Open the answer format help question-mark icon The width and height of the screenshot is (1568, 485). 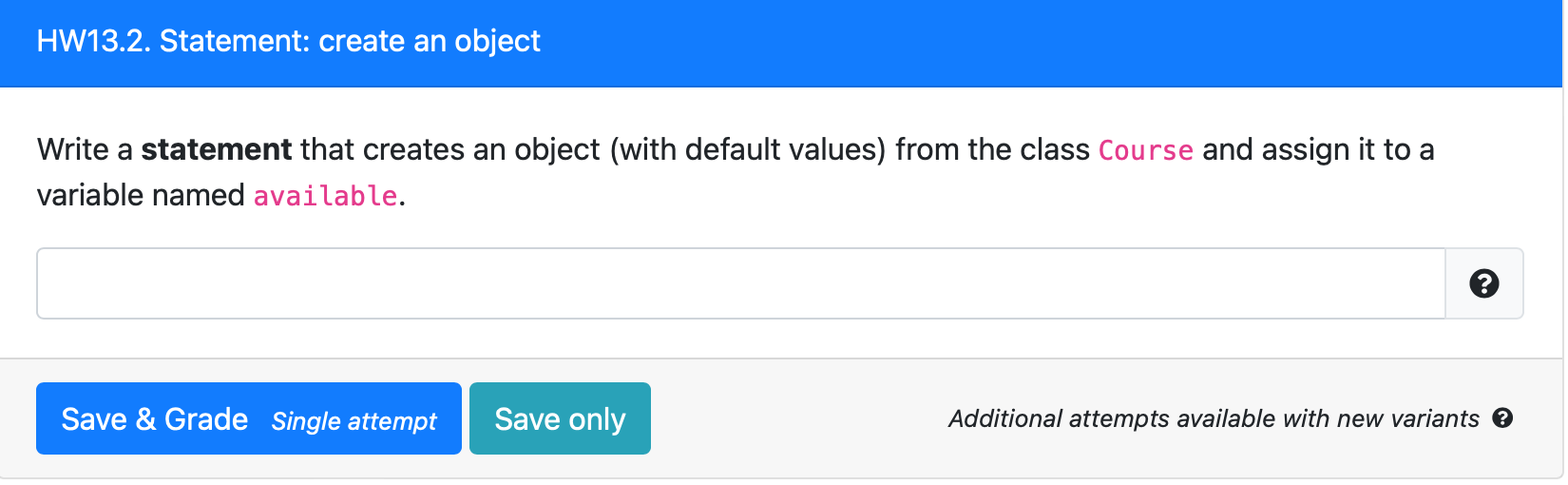click(1483, 283)
